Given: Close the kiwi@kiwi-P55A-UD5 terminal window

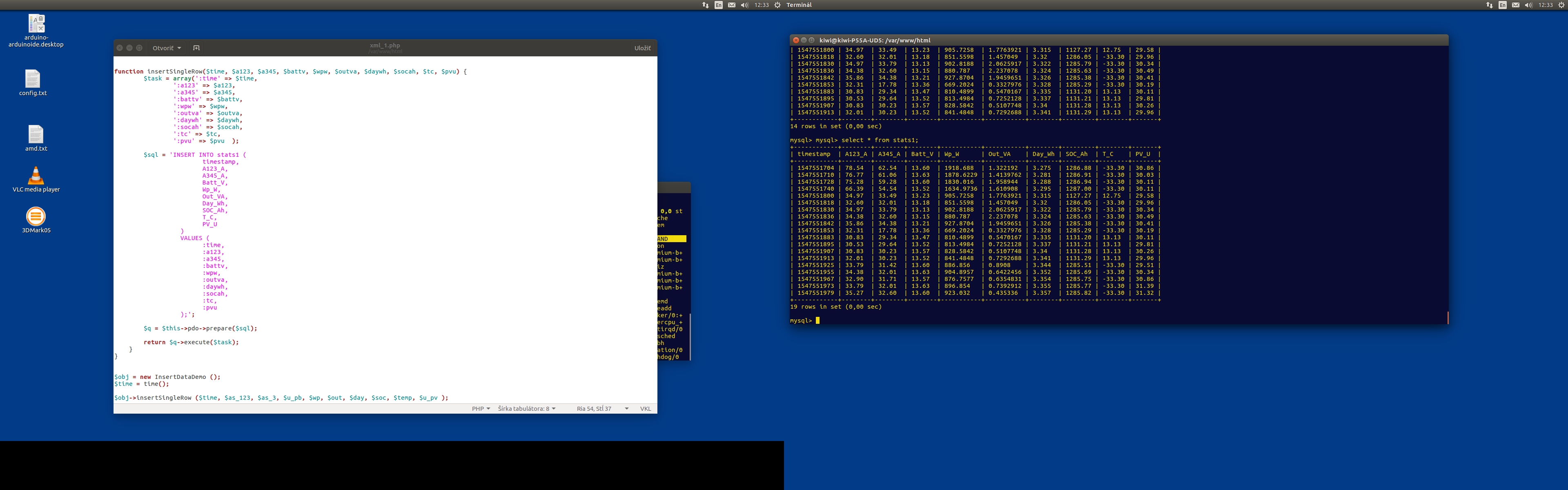Looking at the screenshot, I should coord(795,40).
